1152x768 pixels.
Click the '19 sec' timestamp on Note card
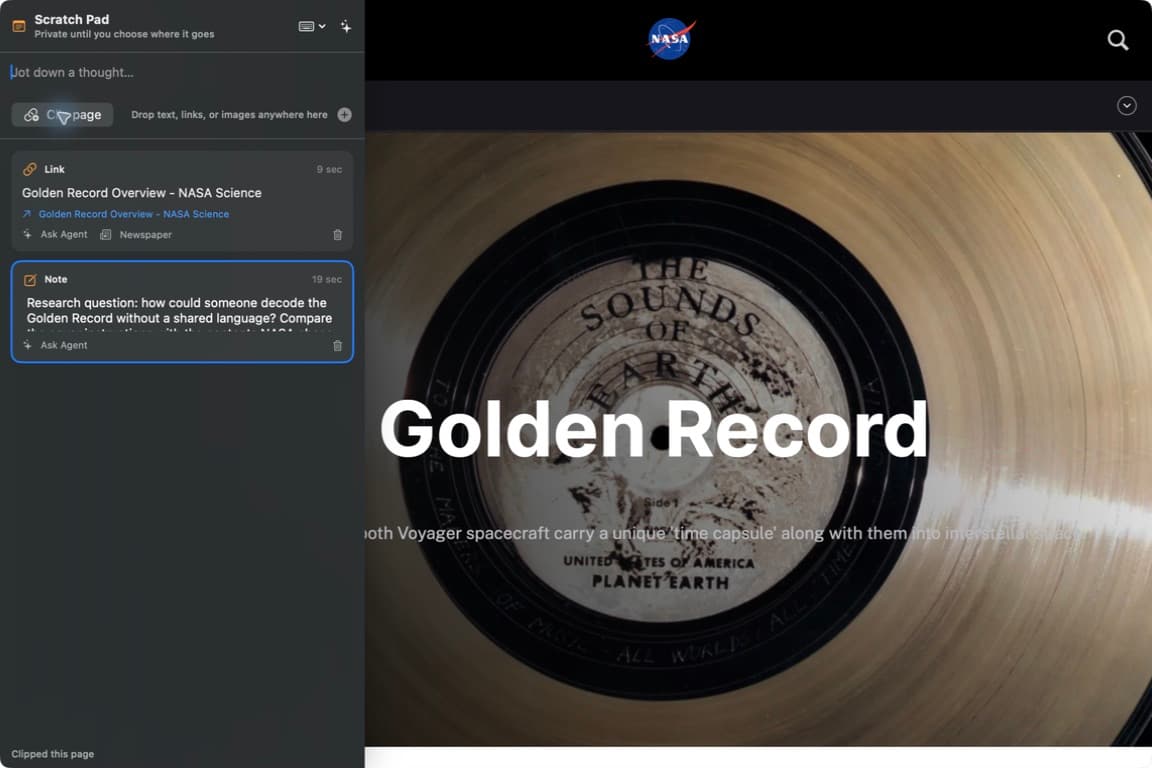(327, 279)
